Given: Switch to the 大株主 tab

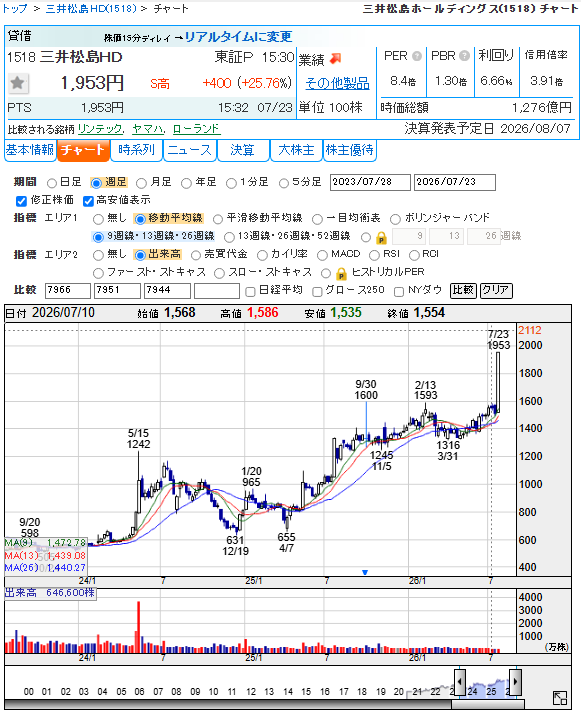Looking at the screenshot, I should [296, 150].
